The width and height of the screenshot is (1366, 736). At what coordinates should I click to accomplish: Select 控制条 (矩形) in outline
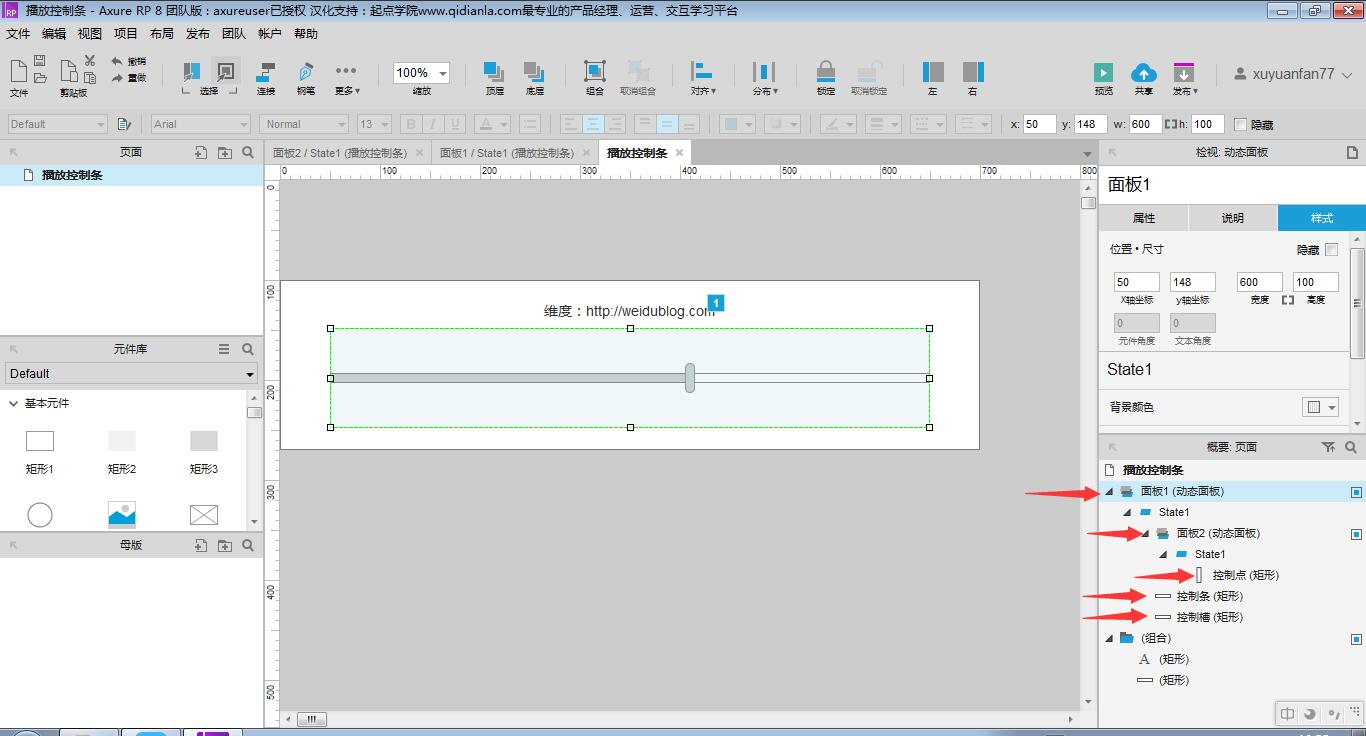(x=1209, y=596)
